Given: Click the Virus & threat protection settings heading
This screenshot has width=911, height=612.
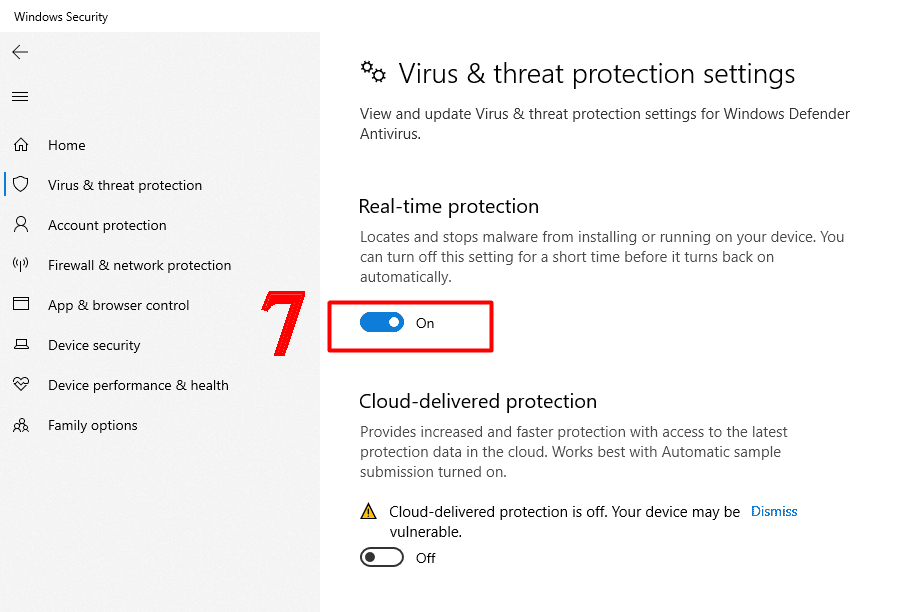Looking at the screenshot, I should click(x=596, y=74).
